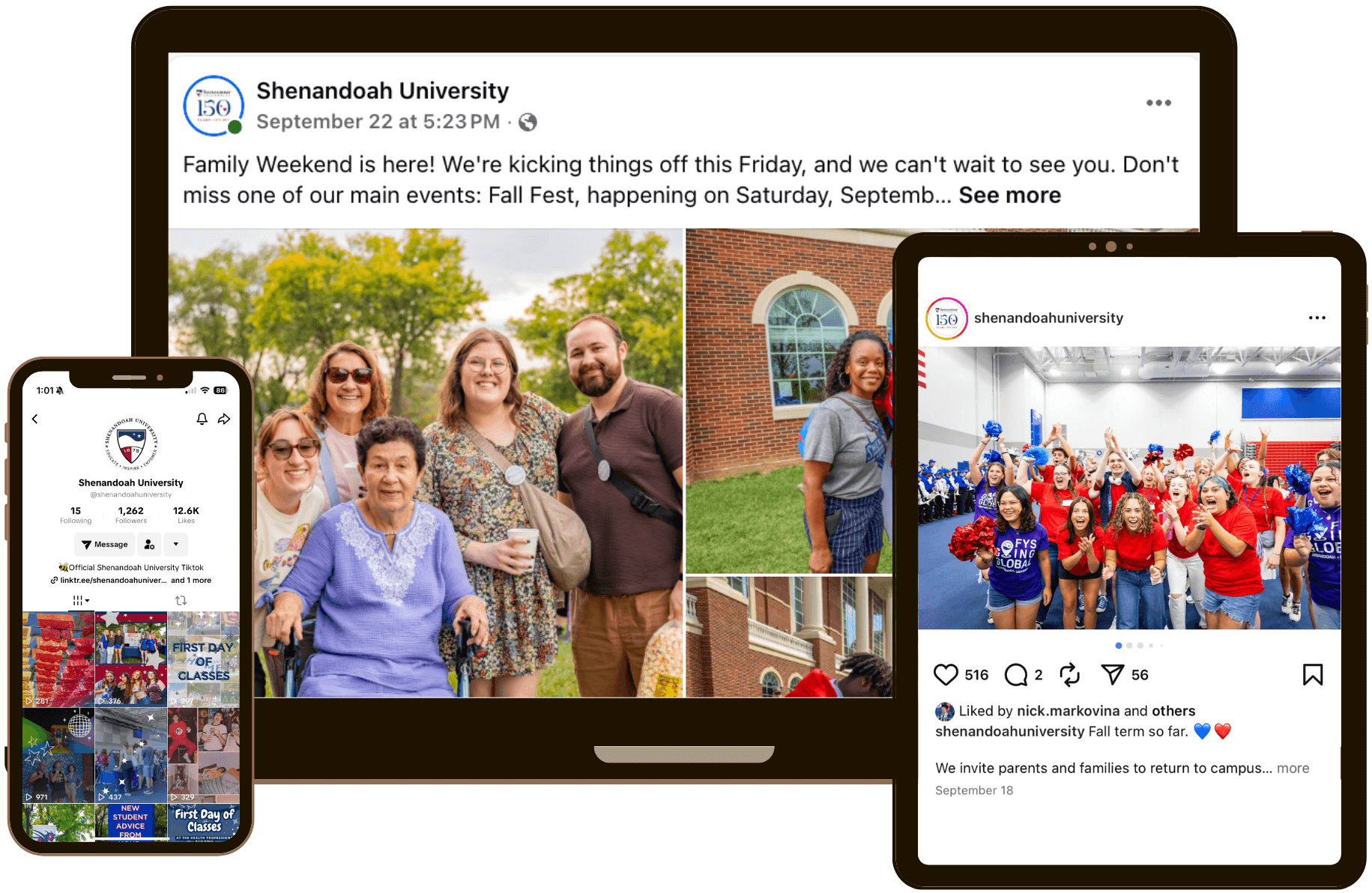Tap the TikTok follow person icon button
The height and width of the screenshot is (893, 1372).
tap(149, 545)
